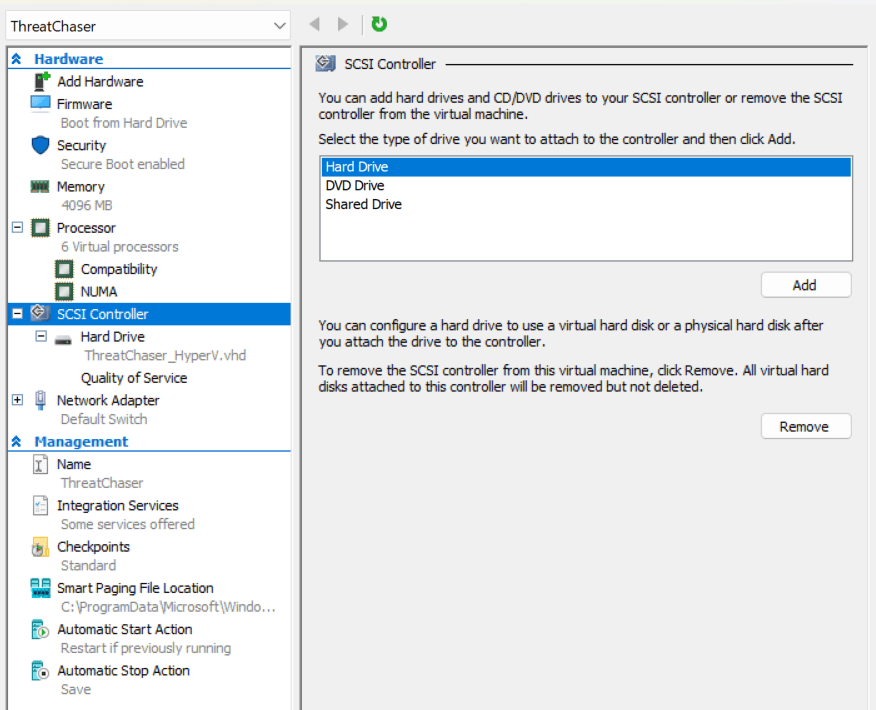This screenshot has width=876, height=710.
Task: Select Shared Drive in the drive type list
Action: tap(363, 204)
